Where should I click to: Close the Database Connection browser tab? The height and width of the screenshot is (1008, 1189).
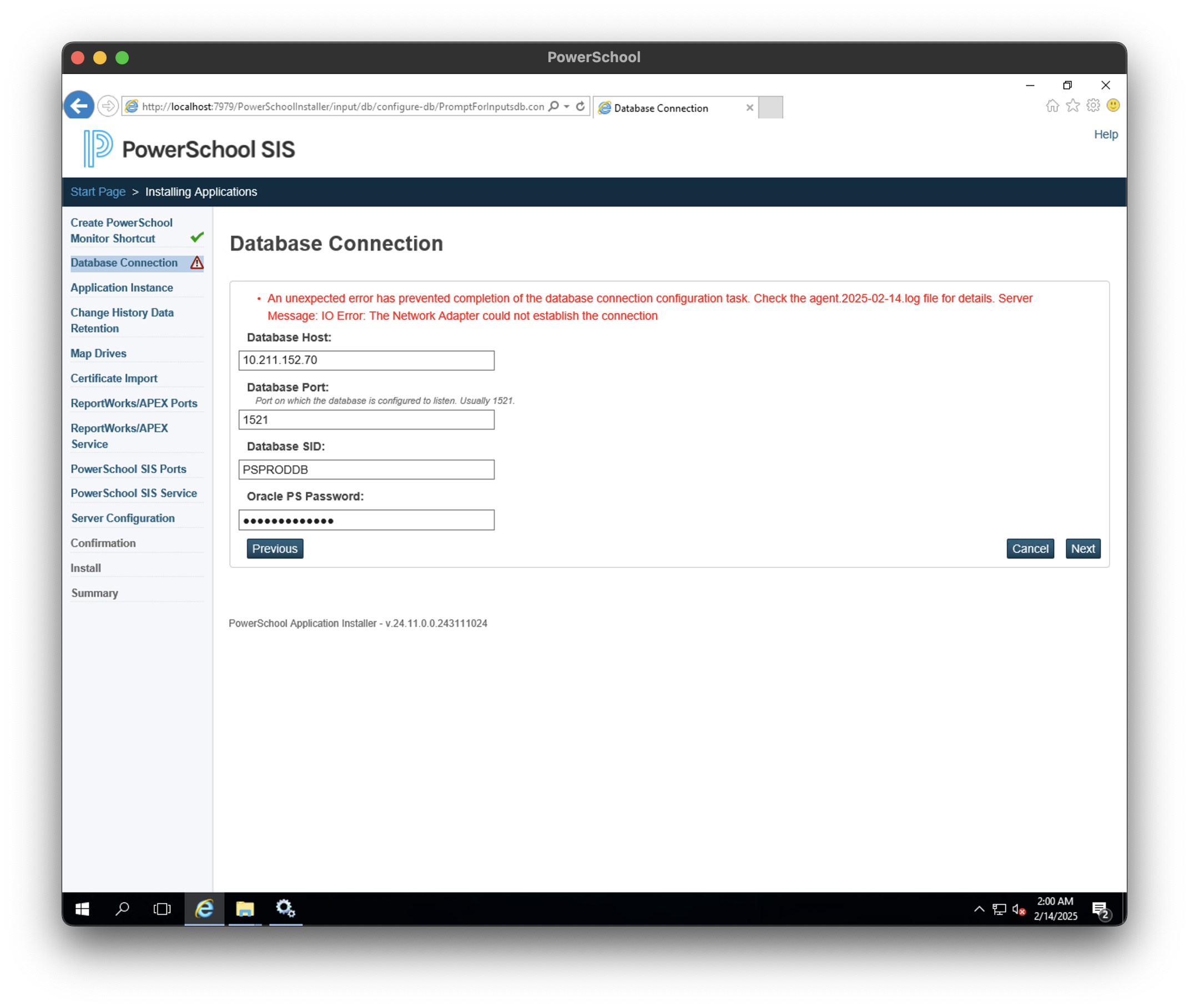[x=749, y=108]
